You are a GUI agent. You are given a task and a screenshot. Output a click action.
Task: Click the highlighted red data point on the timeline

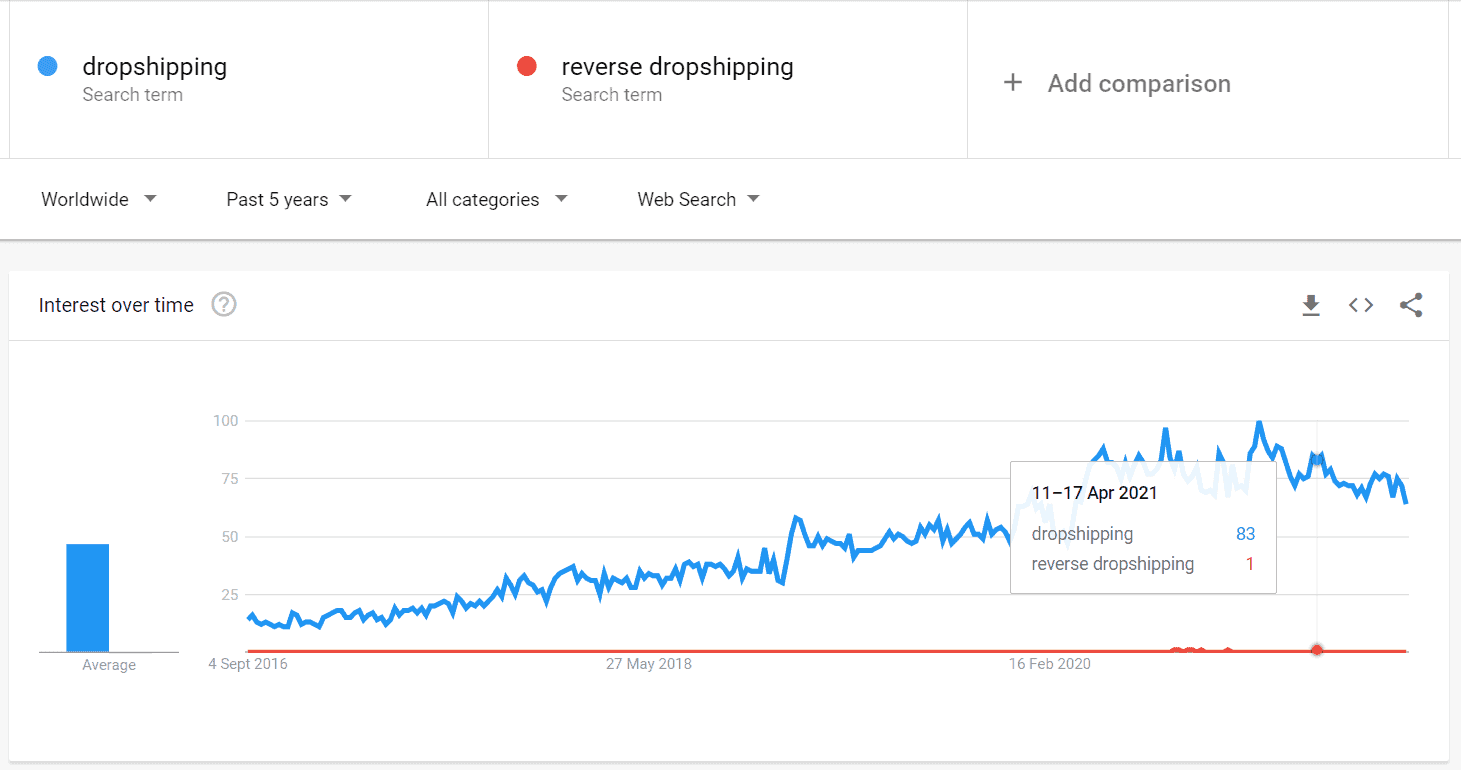pyautogui.click(x=1317, y=649)
